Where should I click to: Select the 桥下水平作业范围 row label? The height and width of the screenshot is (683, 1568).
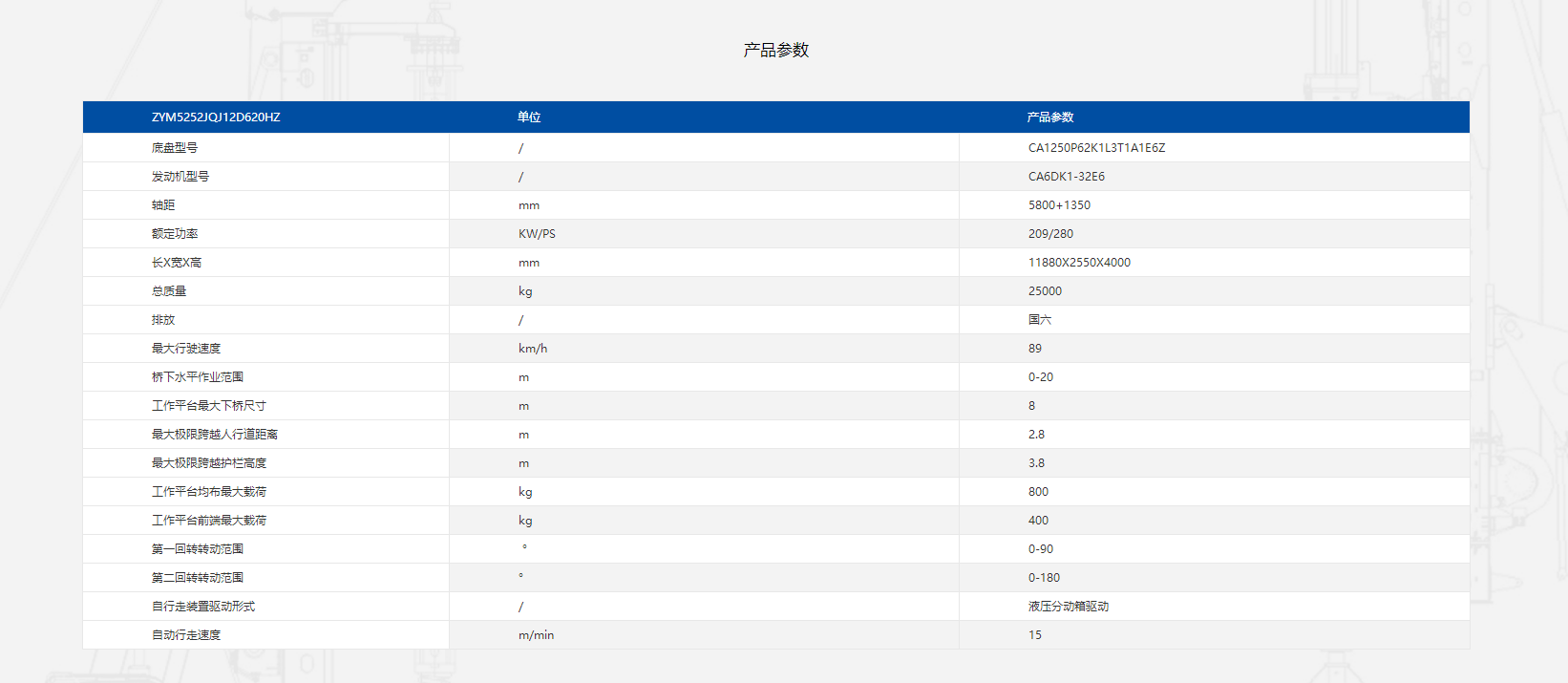(198, 377)
